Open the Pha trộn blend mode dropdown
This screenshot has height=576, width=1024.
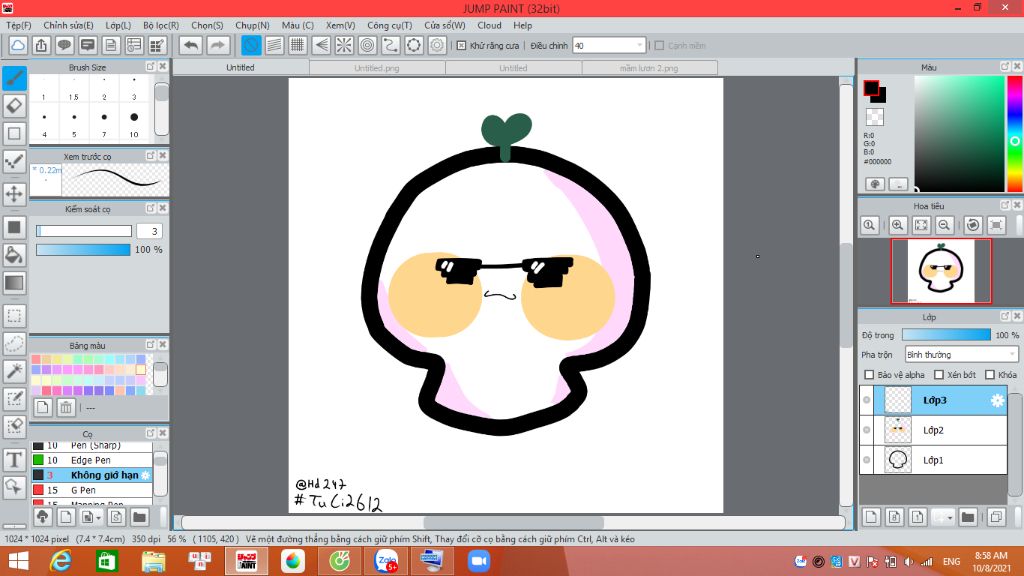pos(961,355)
